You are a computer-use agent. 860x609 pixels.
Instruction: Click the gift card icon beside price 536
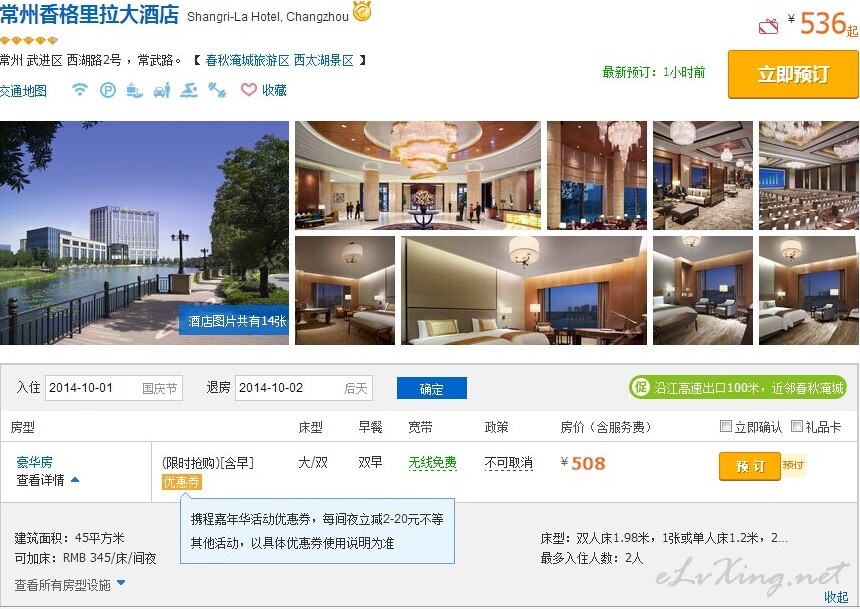tap(768, 26)
